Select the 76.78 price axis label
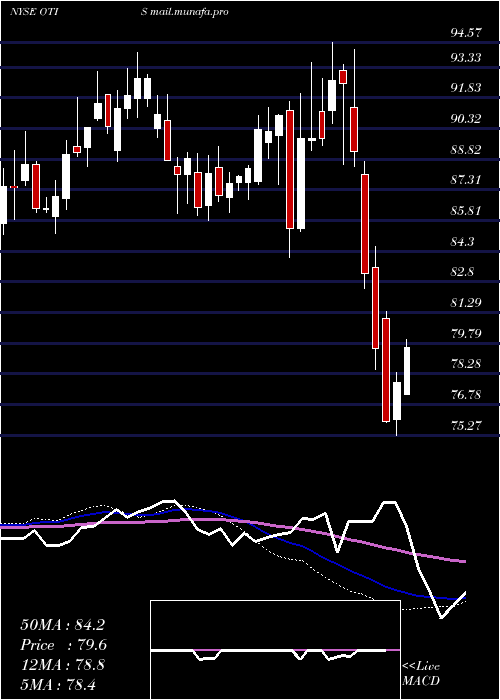The width and height of the screenshot is (500, 700). click(x=467, y=395)
